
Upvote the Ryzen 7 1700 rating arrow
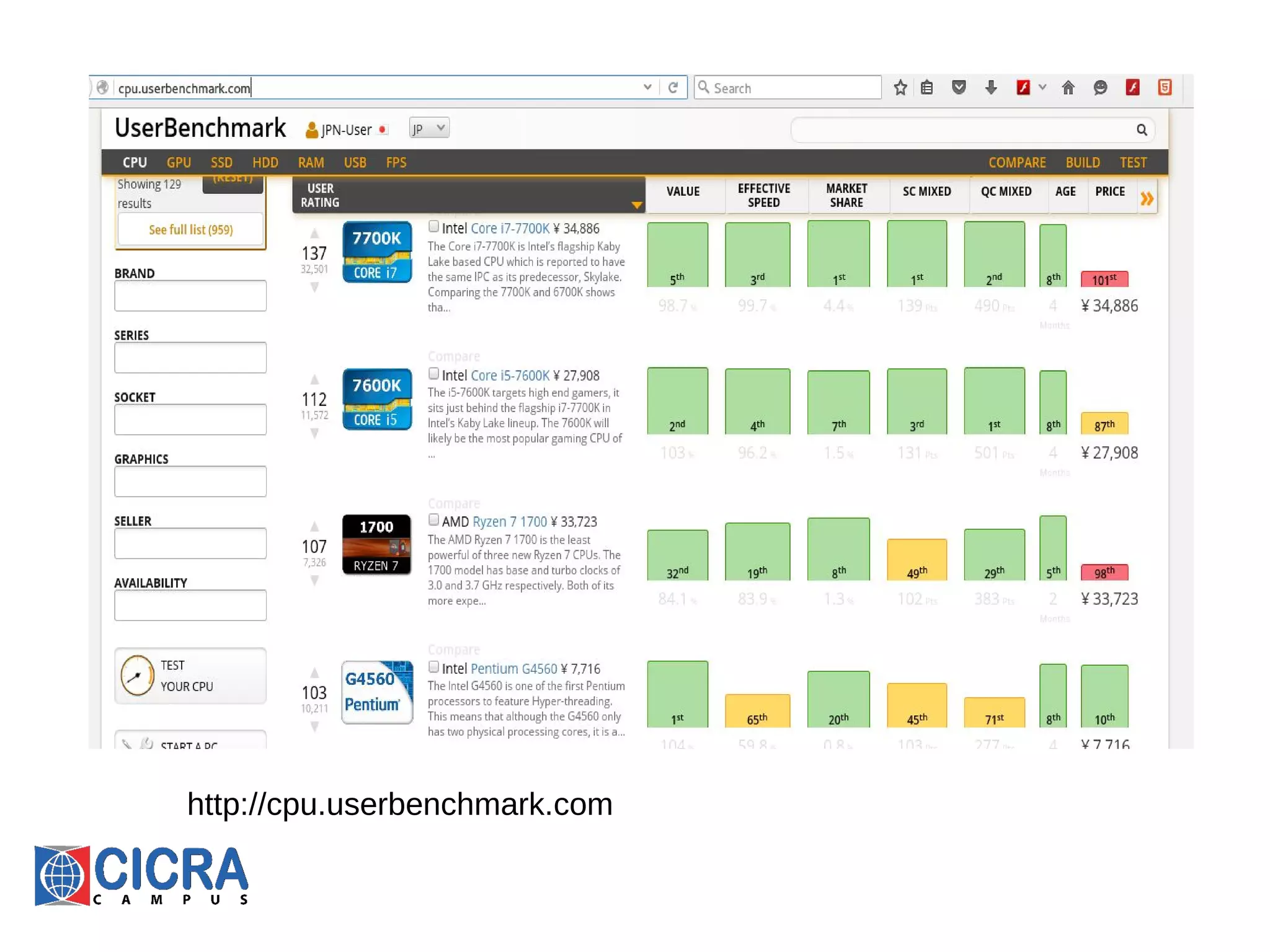[x=314, y=527]
